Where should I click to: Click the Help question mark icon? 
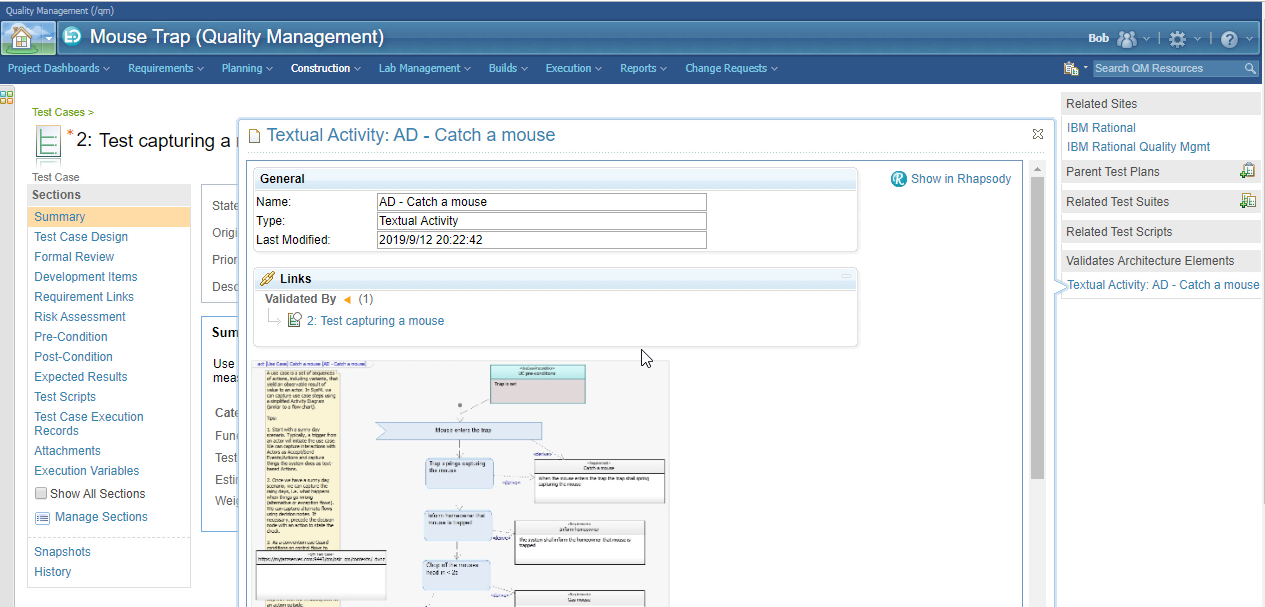point(1229,38)
